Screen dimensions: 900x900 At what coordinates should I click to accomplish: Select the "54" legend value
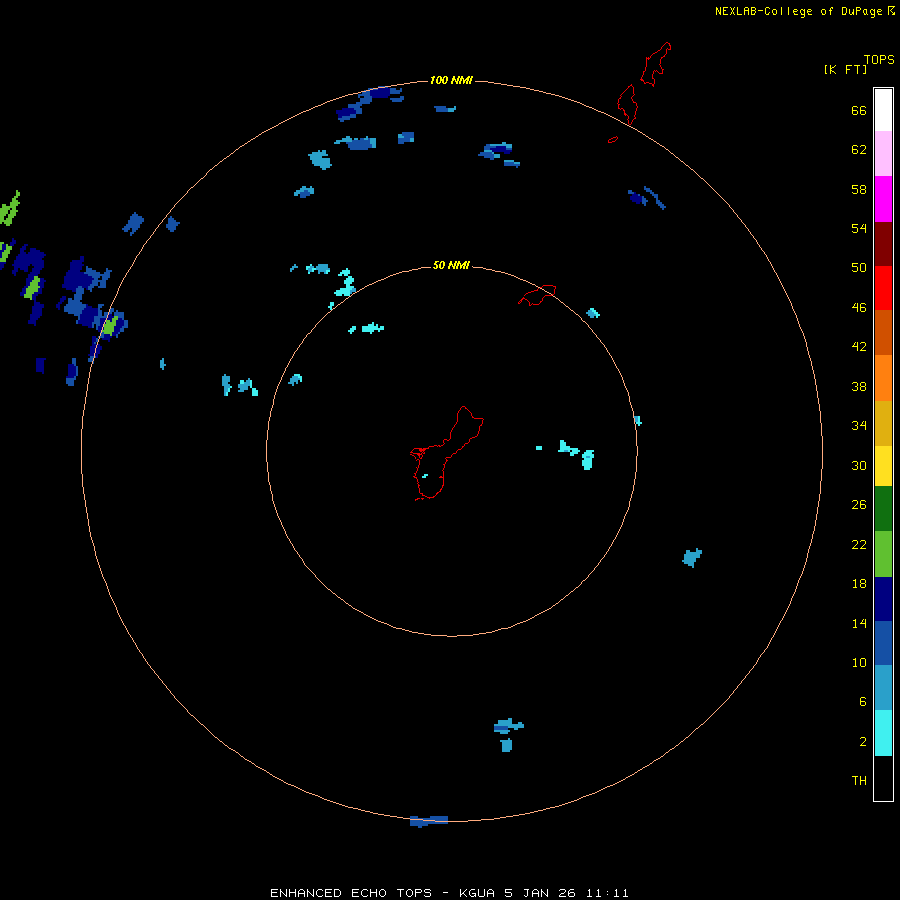coord(859,228)
